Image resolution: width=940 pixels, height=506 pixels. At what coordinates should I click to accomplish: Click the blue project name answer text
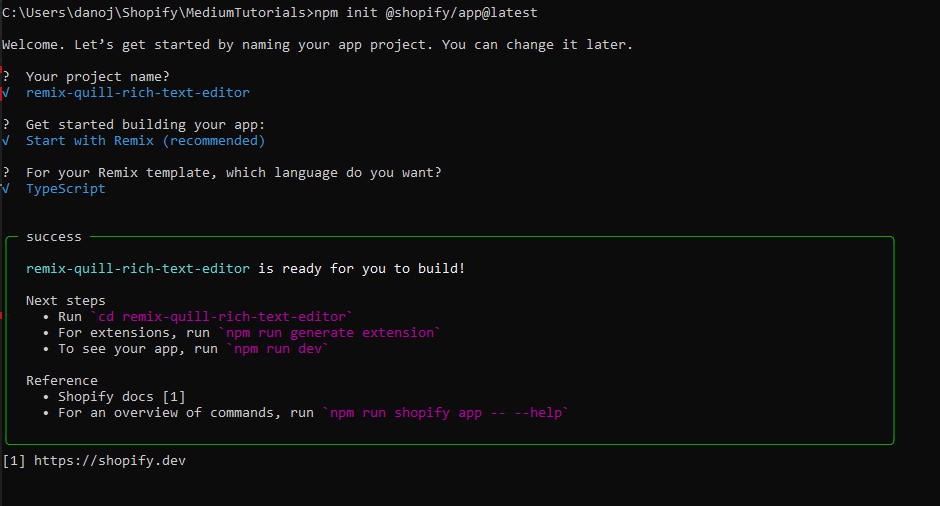pos(138,93)
